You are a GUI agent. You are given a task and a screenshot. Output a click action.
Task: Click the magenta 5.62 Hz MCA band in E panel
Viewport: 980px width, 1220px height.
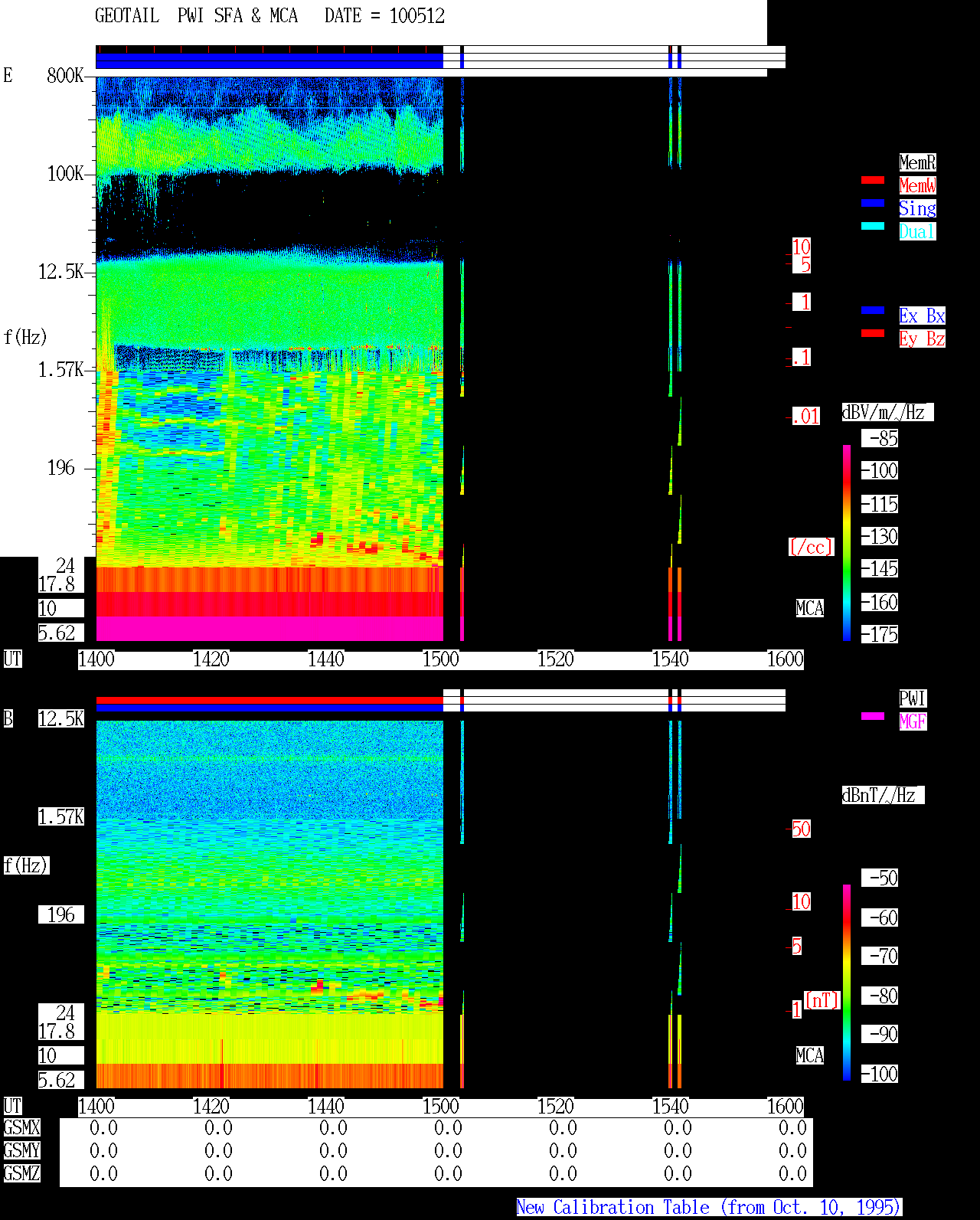point(269,629)
